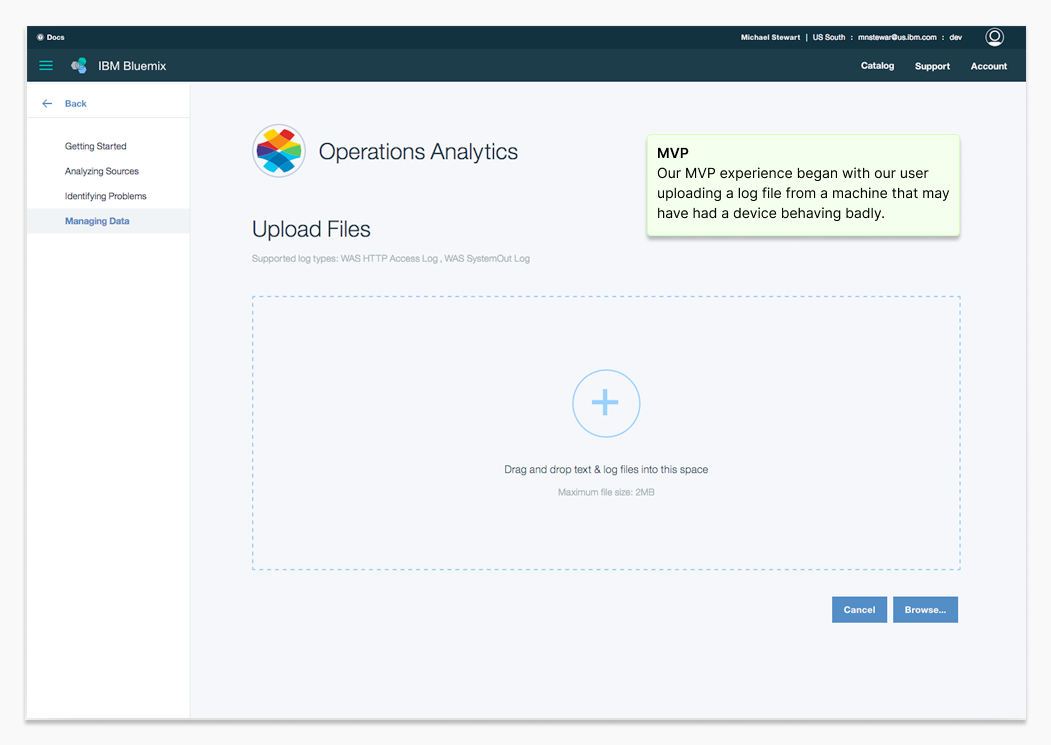Open the dev space selector
This screenshot has width=1051, height=745.
(955, 37)
